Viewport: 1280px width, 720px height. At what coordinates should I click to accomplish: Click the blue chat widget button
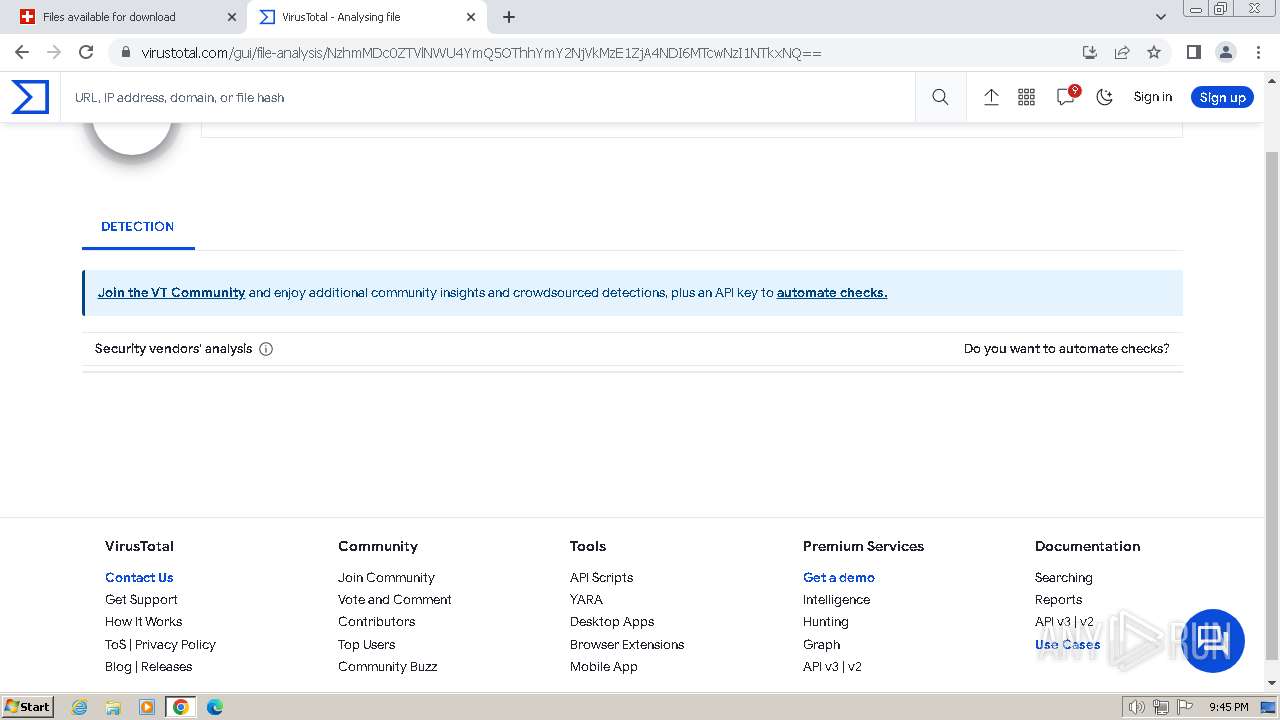click(1214, 640)
